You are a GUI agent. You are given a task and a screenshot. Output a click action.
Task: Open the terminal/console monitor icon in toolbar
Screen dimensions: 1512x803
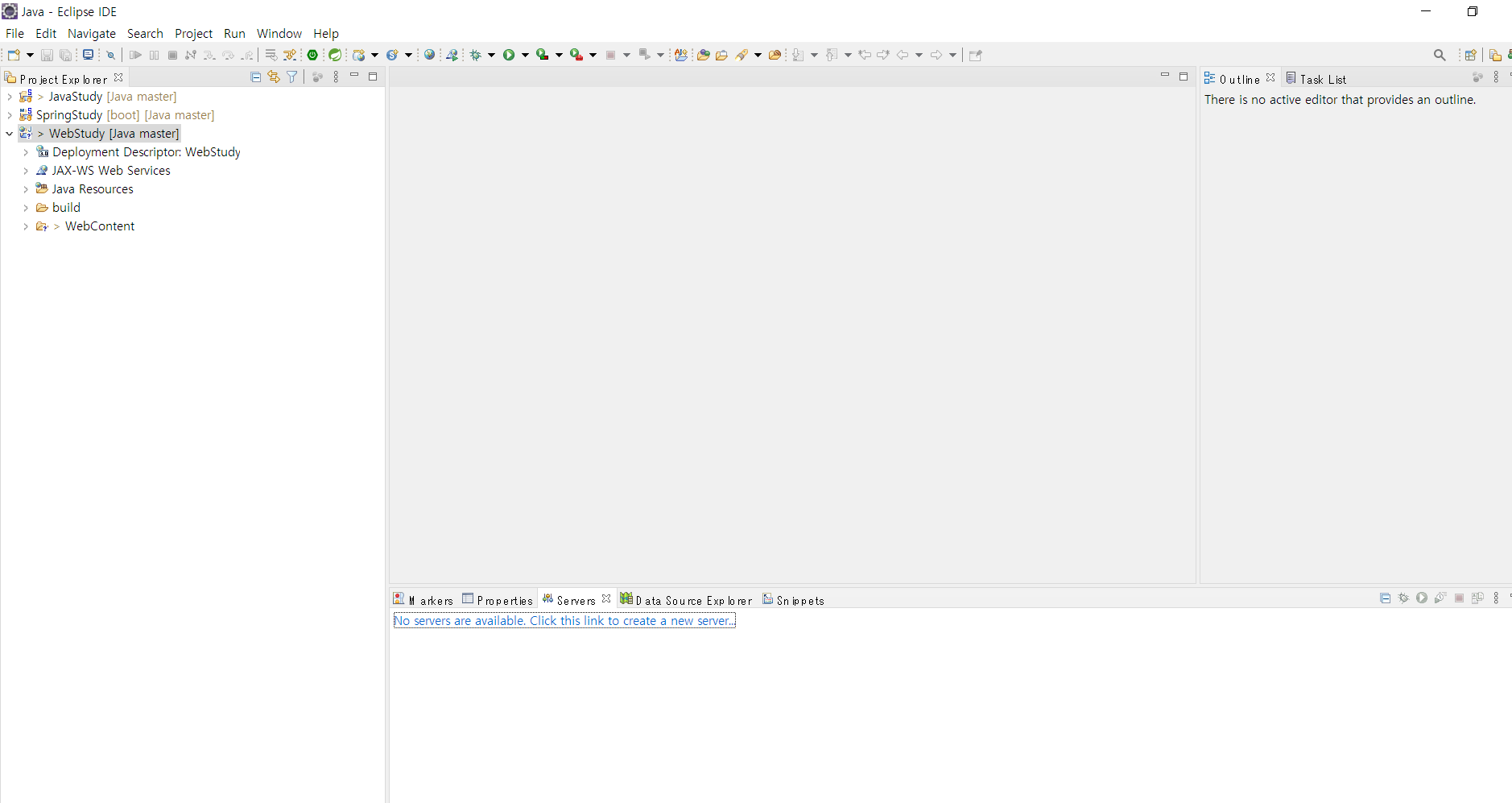89,55
